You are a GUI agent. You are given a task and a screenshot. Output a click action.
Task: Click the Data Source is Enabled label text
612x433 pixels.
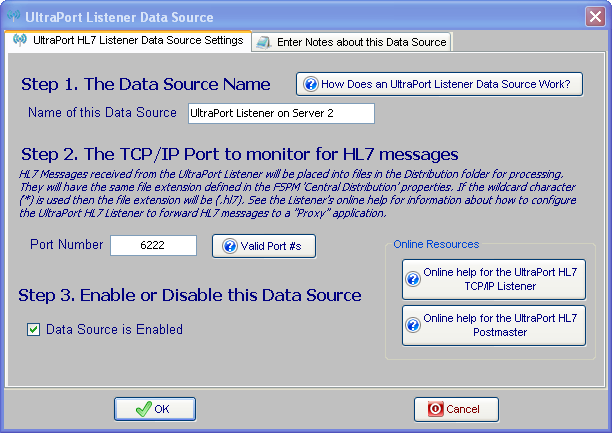click(114, 330)
